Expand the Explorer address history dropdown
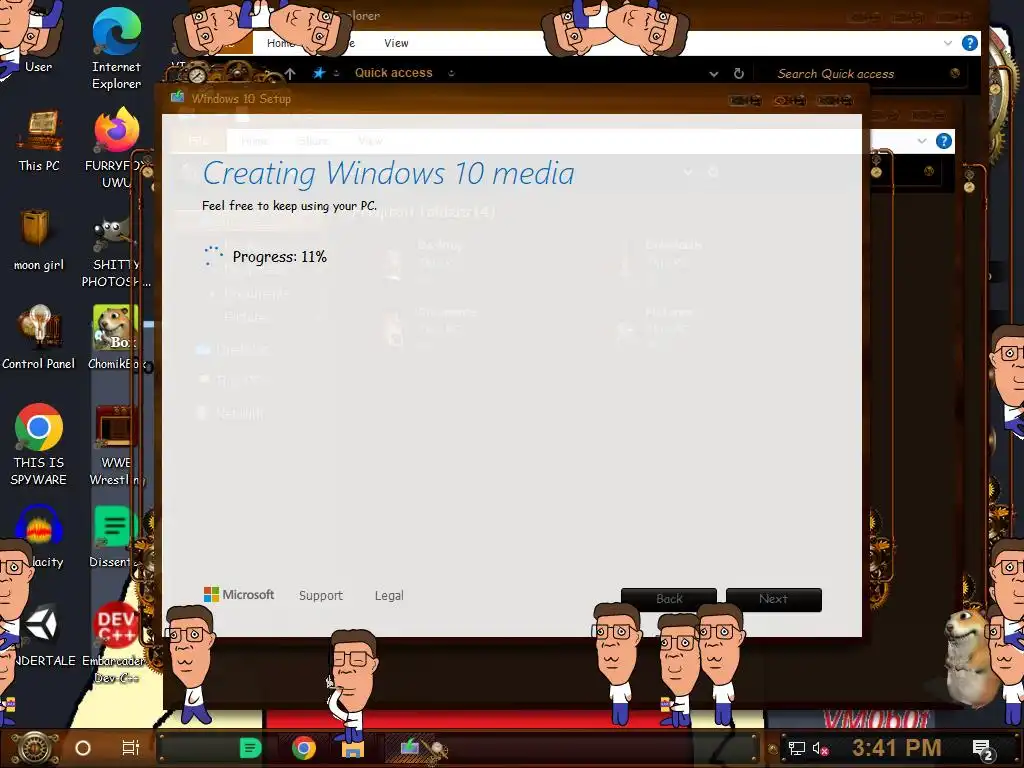Screen dimensions: 1024x768 [714, 74]
